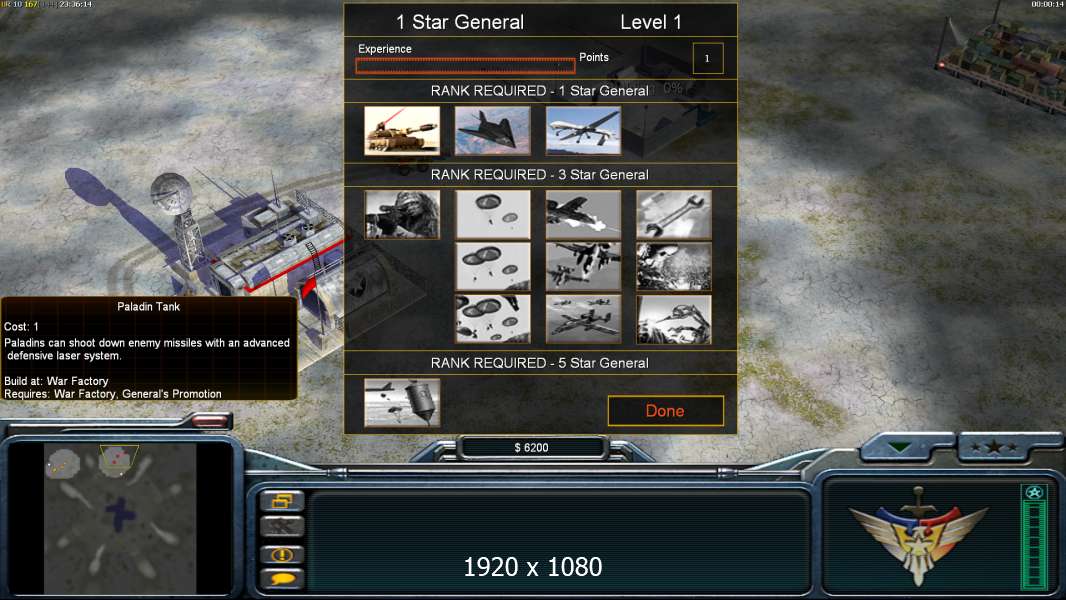Image resolution: width=1066 pixels, height=600 pixels.
Task: Select the Fuel Air Bomb icon
Action: [x=402, y=403]
